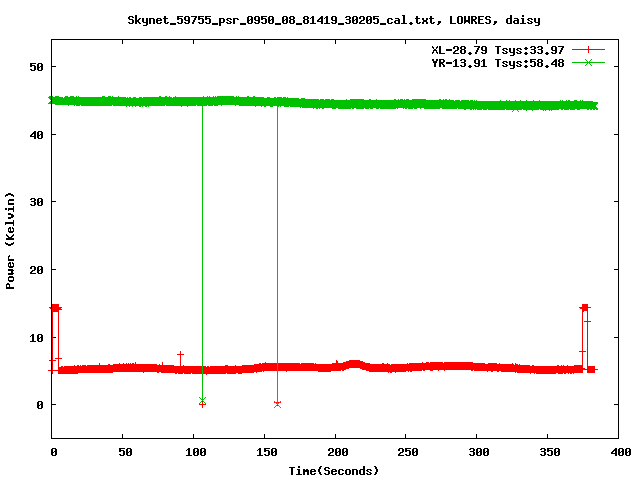Click the y-axis tick label 30
The height and width of the screenshot is (480, 640).
[x=36, y=202]
